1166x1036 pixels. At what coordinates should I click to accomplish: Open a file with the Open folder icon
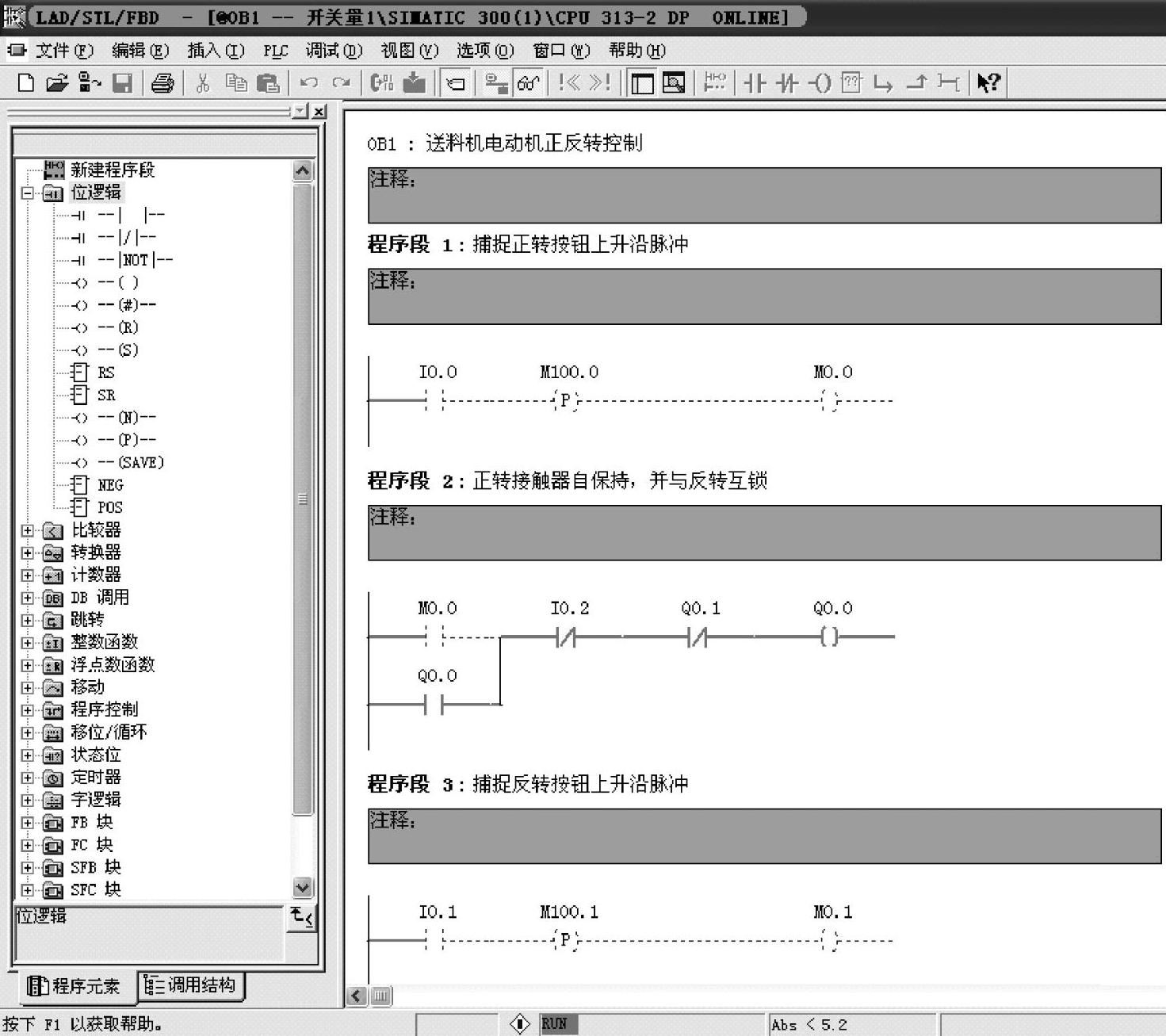57,82
